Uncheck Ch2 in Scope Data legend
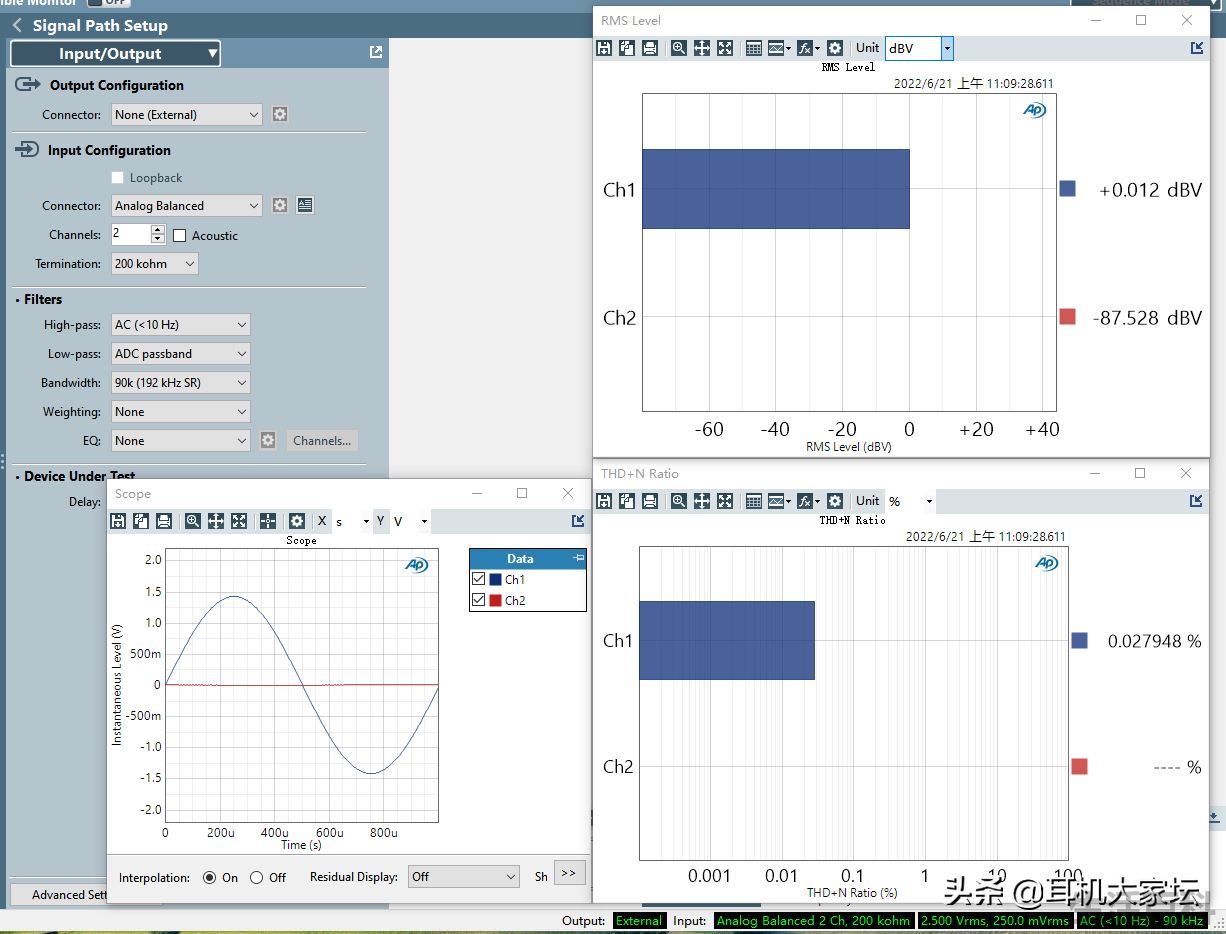The image size is (1226, 934). [x=479, y=600]
